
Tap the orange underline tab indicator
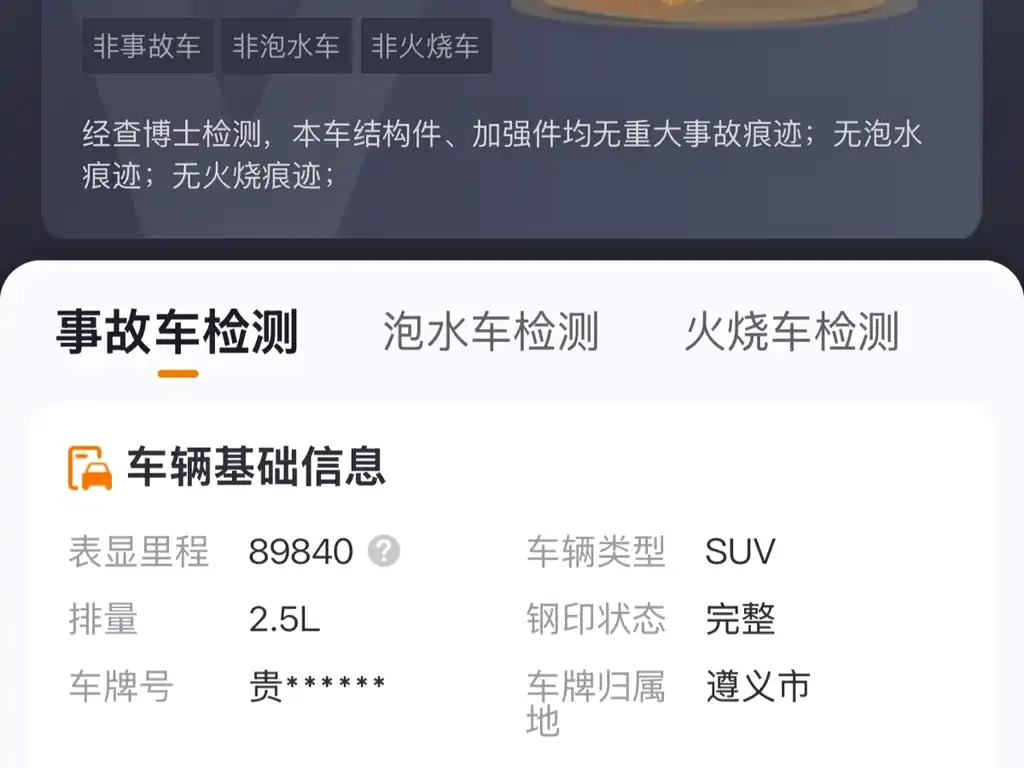tap(178, 374)
